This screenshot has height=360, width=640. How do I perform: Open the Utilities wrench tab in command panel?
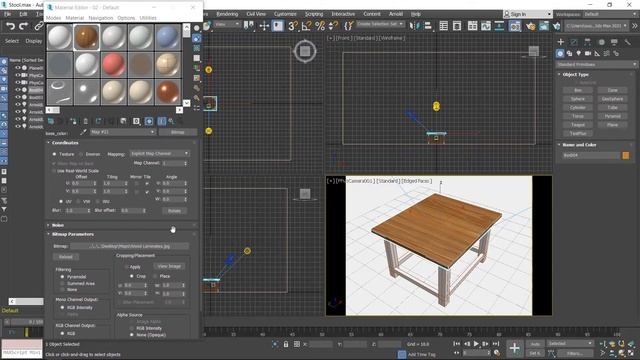pyautogui.click(x=627, y=42)
